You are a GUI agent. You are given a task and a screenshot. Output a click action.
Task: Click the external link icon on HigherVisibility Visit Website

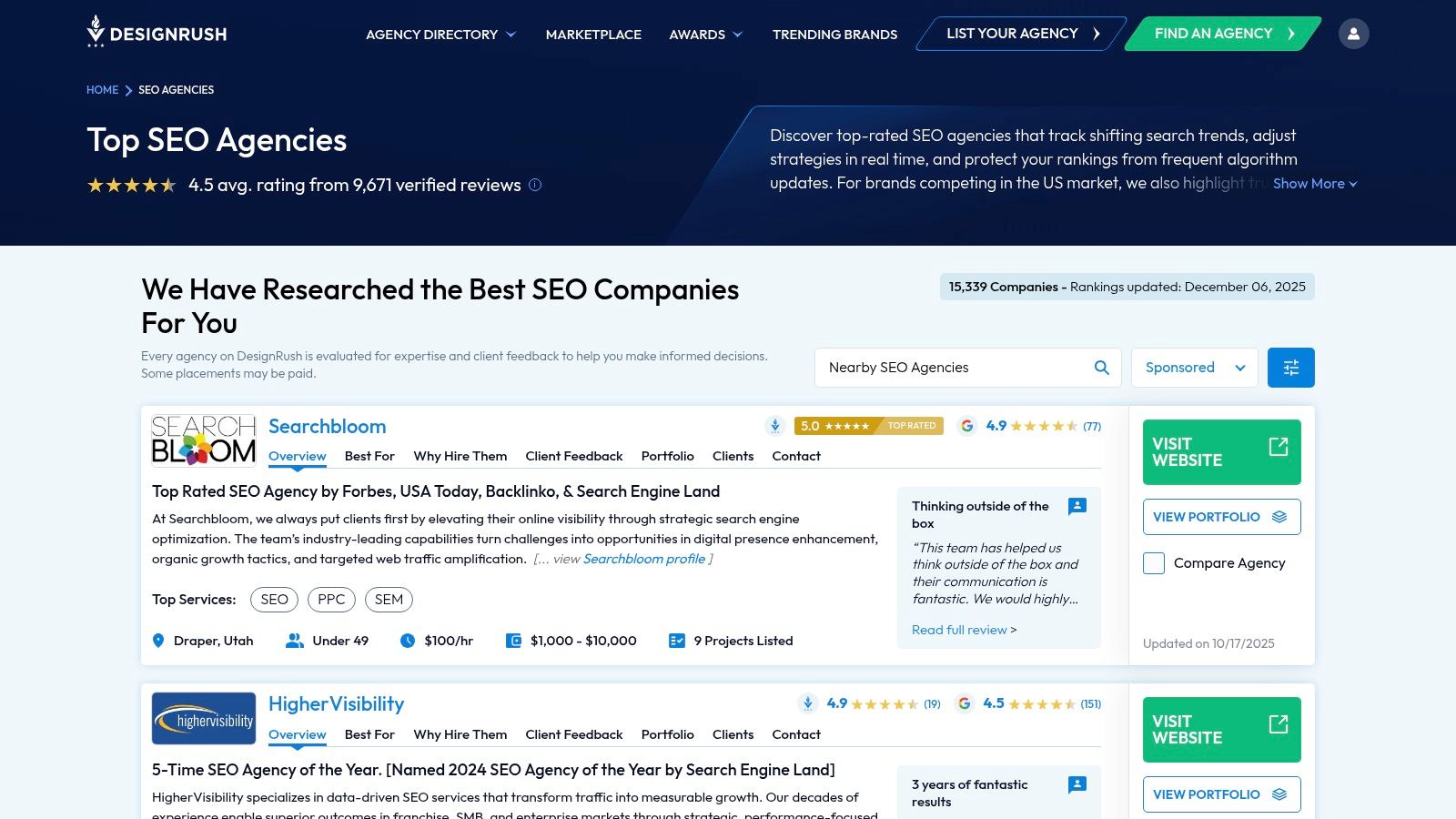(x=1279, y=724)
